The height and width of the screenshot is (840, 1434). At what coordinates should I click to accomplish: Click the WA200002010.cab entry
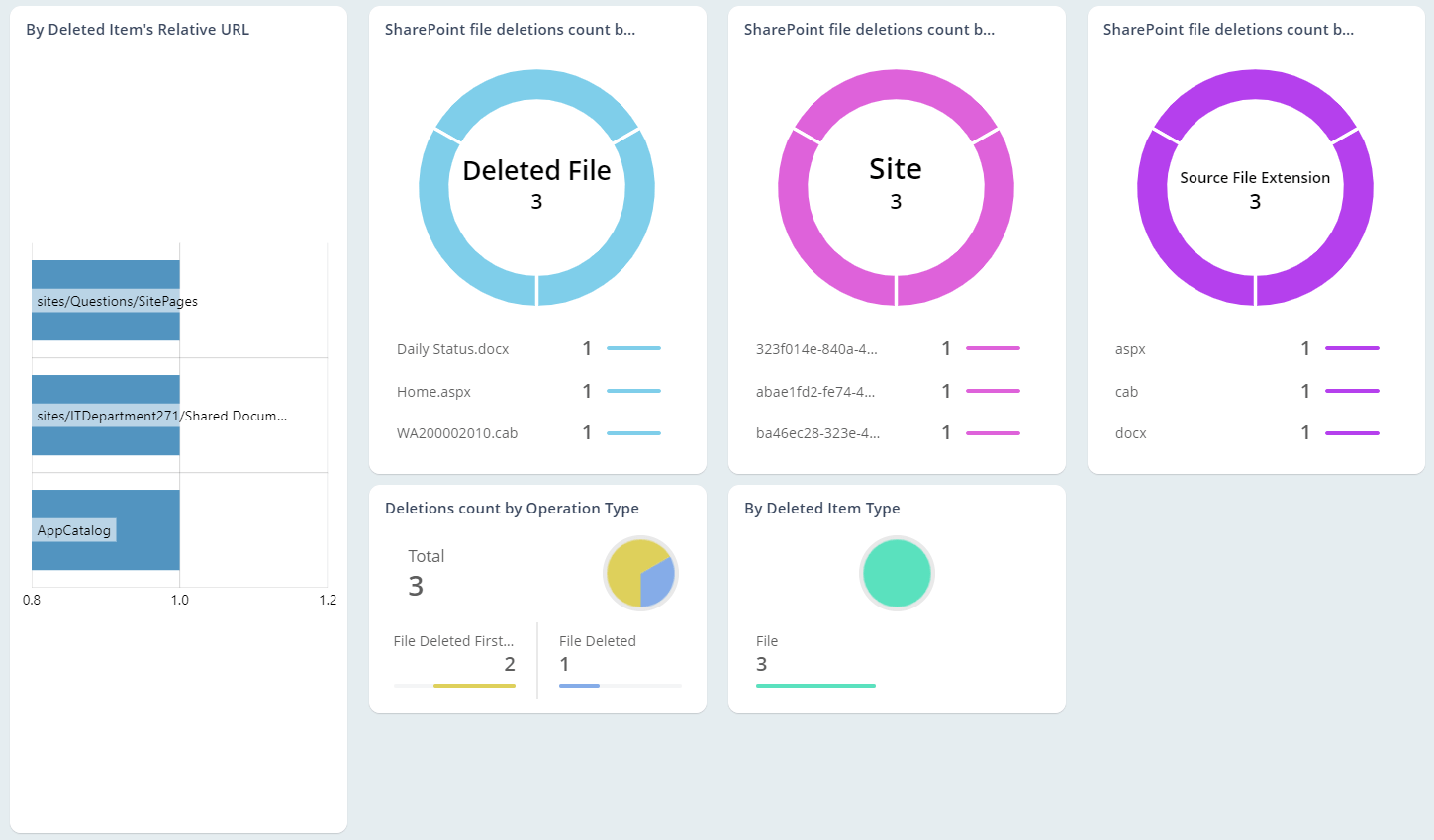click(x=458, y=432)
